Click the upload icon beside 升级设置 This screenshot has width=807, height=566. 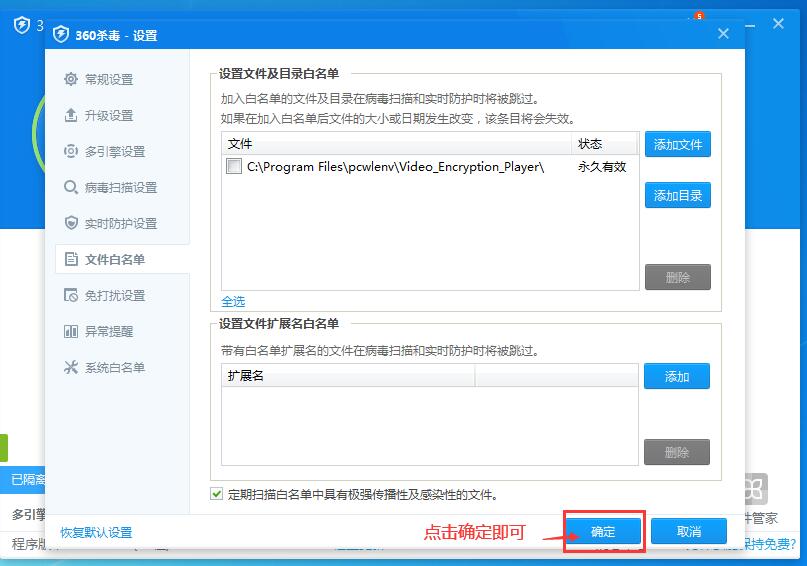coord(71,115)
